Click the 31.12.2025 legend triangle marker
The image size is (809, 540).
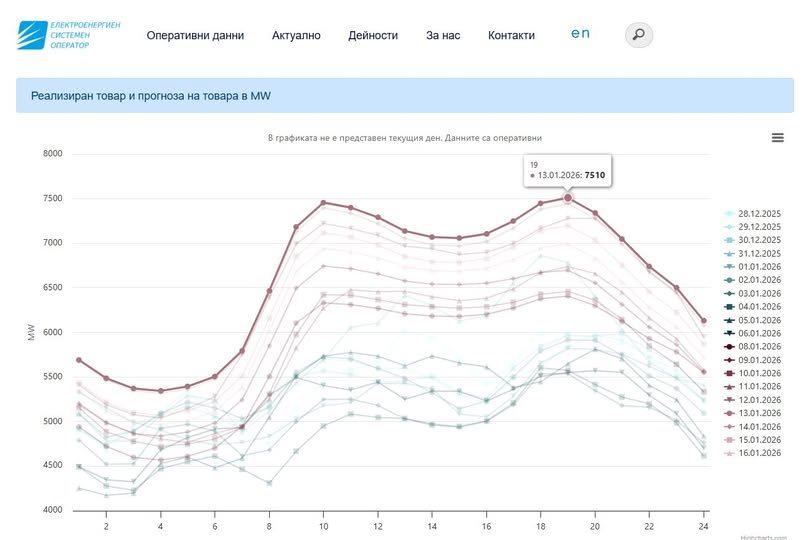click(x=729, y=253)
